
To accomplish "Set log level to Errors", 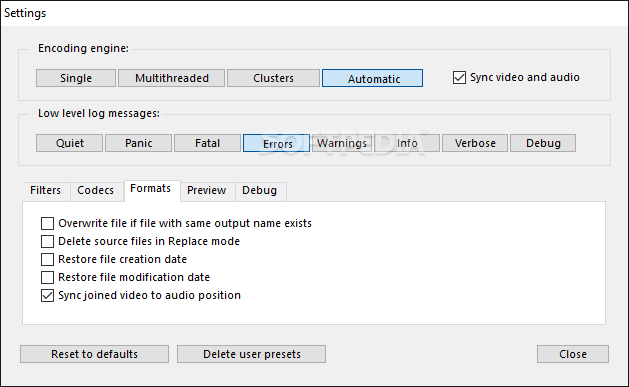I will coord(276,143).
